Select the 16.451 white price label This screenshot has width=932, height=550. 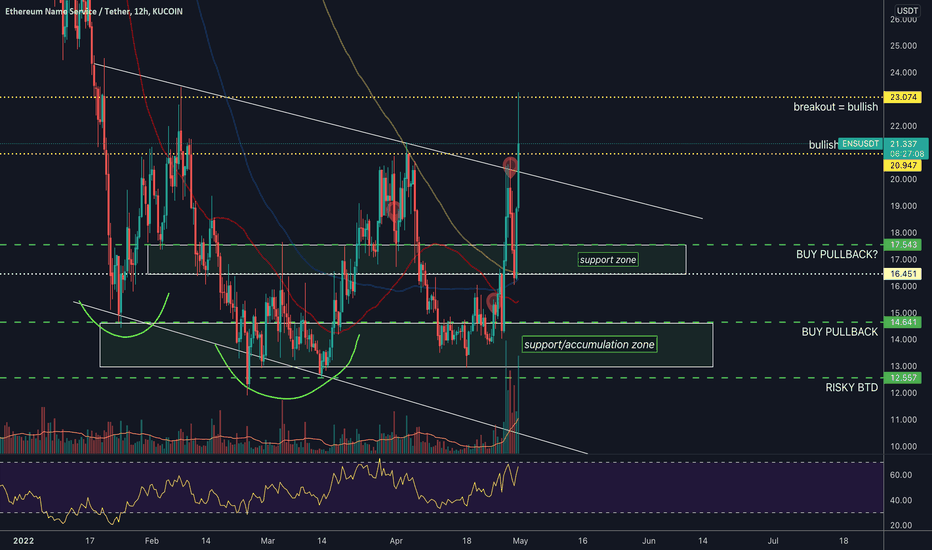coord(903,274)
